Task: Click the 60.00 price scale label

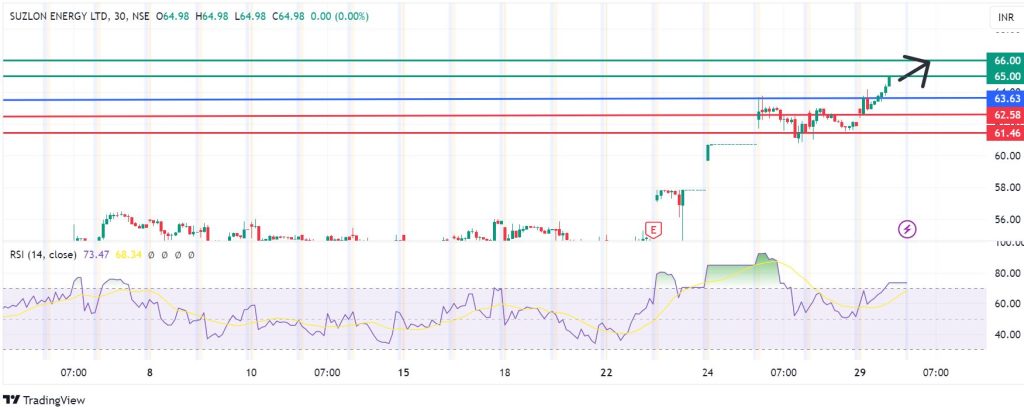Action: point(1008,156)
